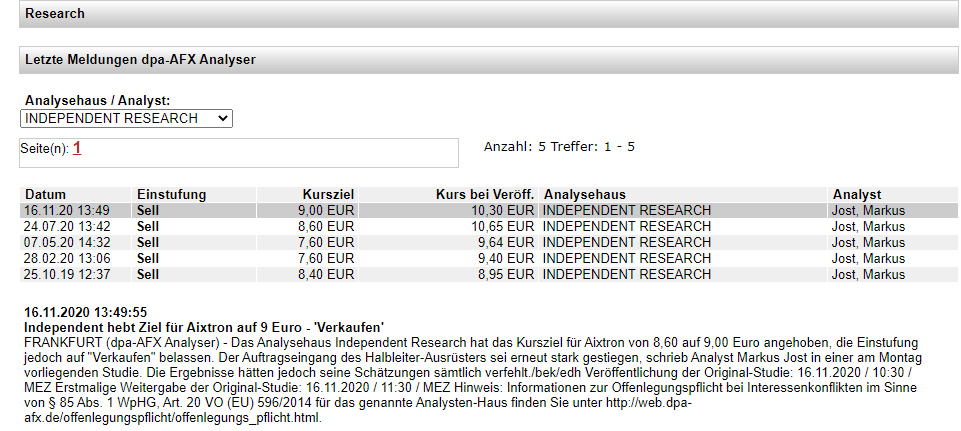Click the published price 9,40 EUR

(x=506, y=258)
